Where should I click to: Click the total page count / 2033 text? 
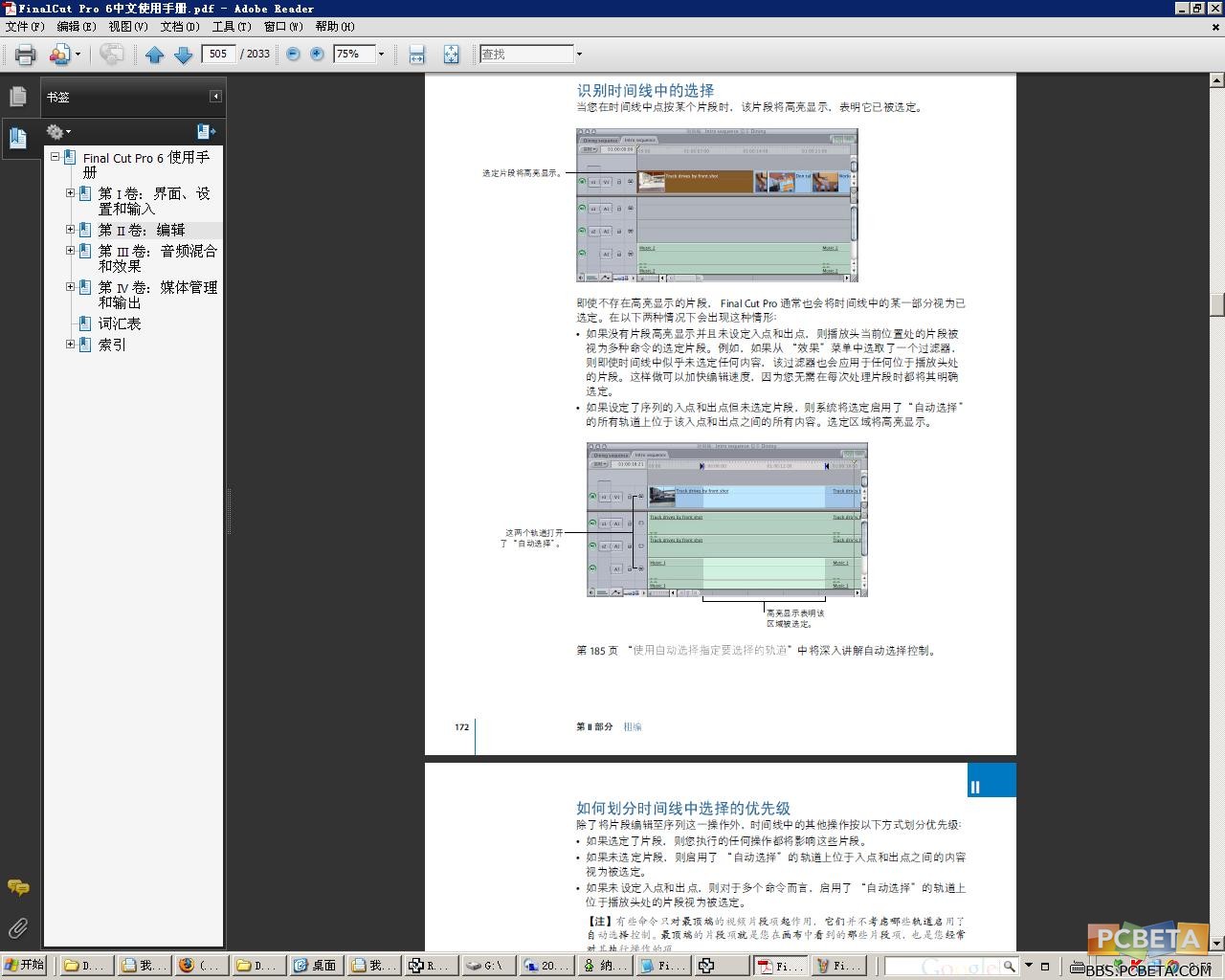tap(255, 55)
